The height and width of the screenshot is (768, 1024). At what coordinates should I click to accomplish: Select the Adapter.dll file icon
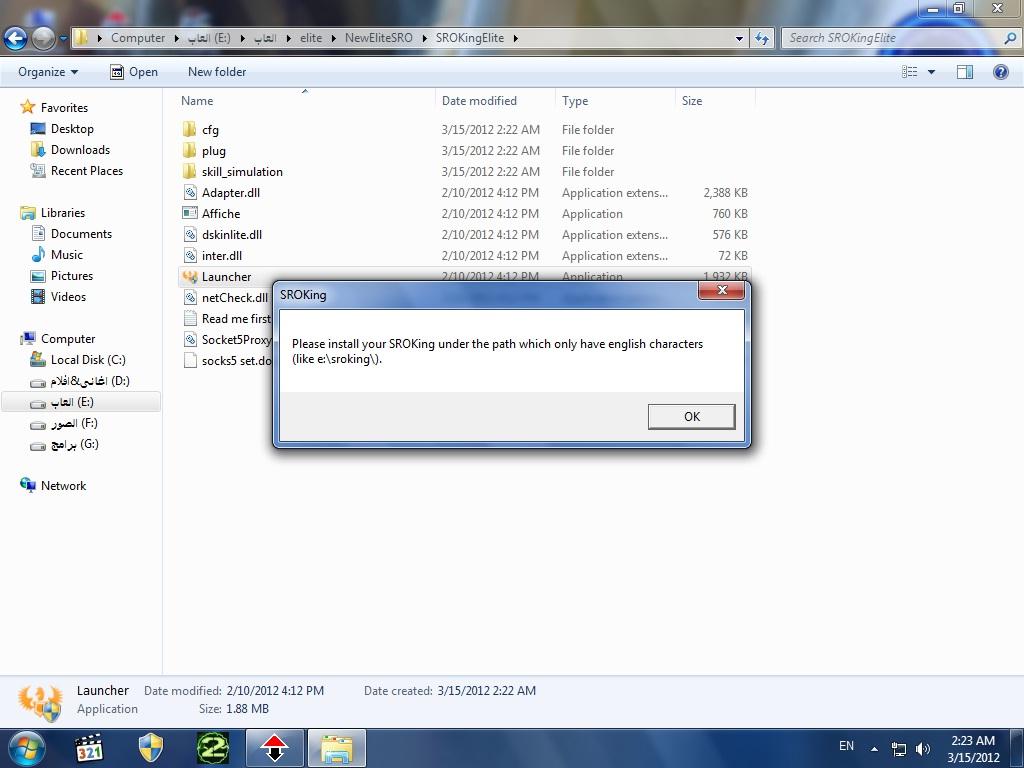(x=189, y=193)
